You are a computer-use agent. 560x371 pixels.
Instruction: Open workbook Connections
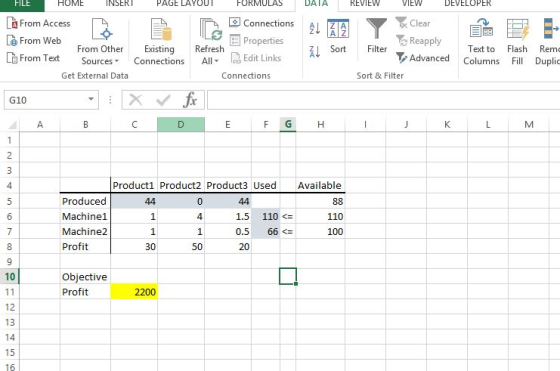pyautogui.click(x=262, y=23)
